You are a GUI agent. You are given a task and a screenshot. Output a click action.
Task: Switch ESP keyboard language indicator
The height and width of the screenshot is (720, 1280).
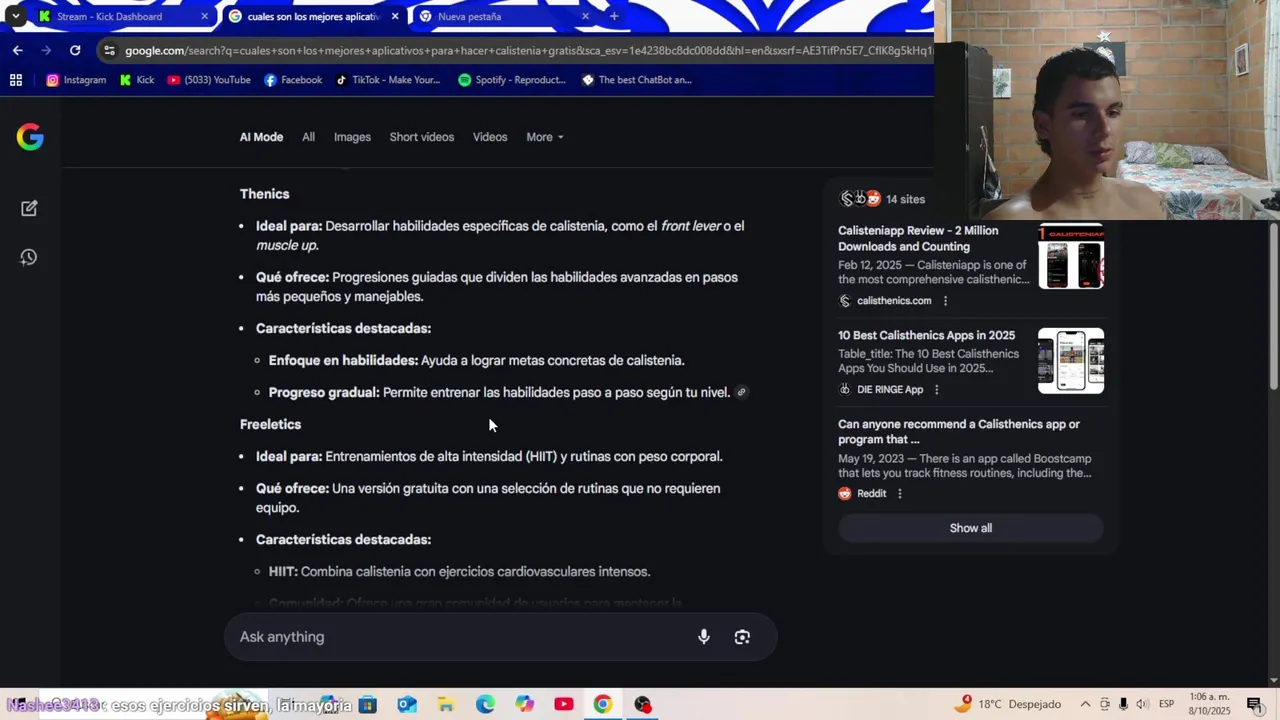[x=1166, y=705]
